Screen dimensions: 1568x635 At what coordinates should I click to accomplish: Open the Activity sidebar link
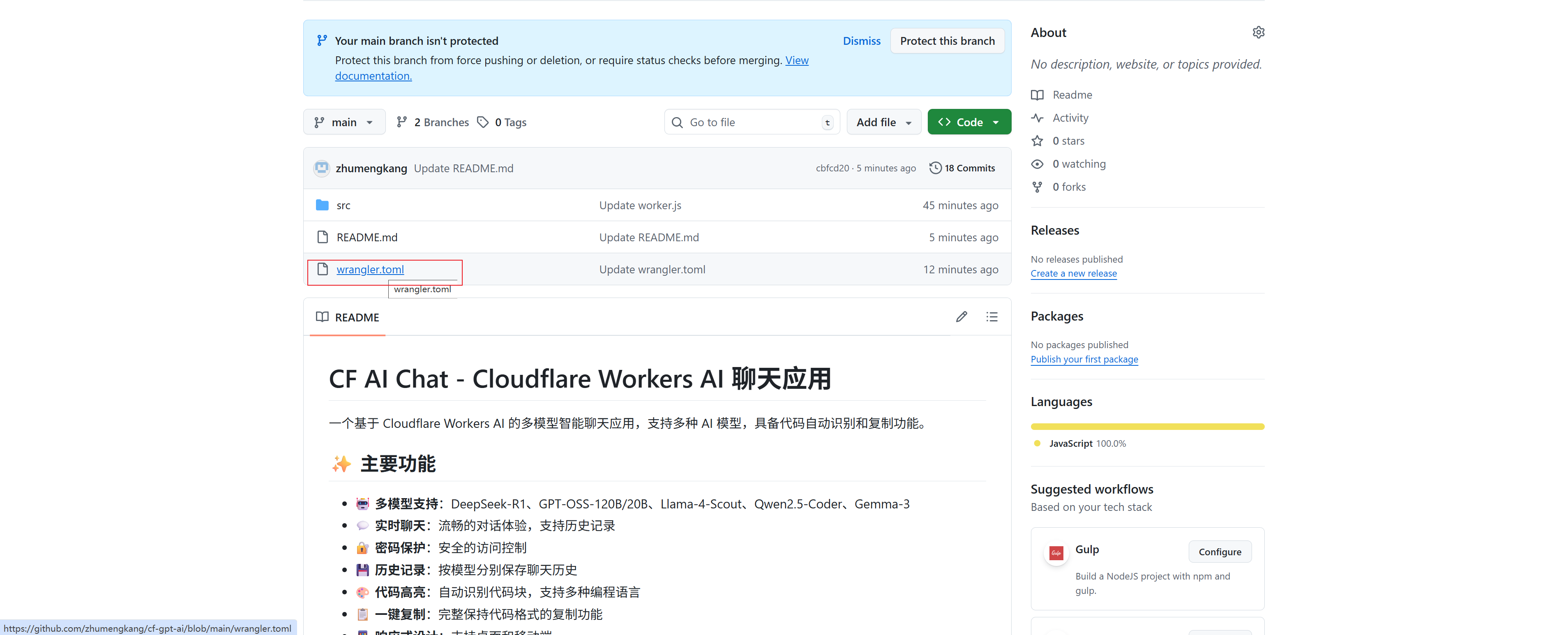[1070, 118]
